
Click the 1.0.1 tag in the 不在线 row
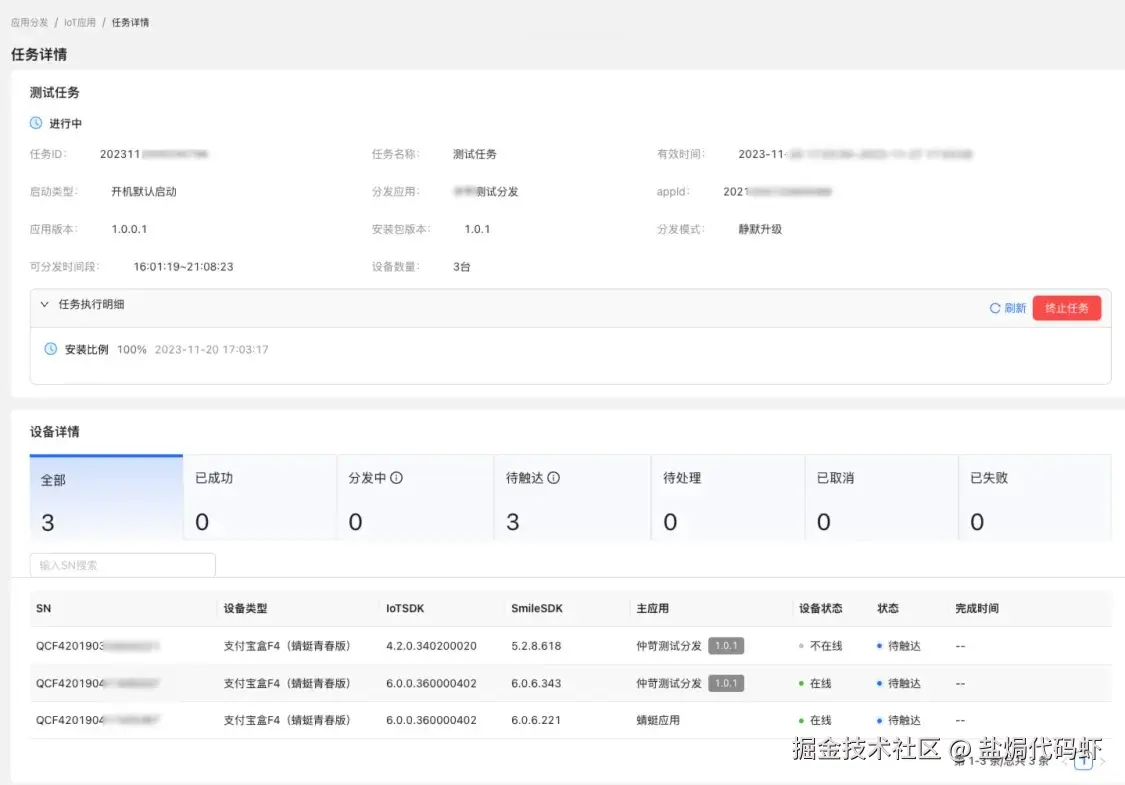(726, 646)
